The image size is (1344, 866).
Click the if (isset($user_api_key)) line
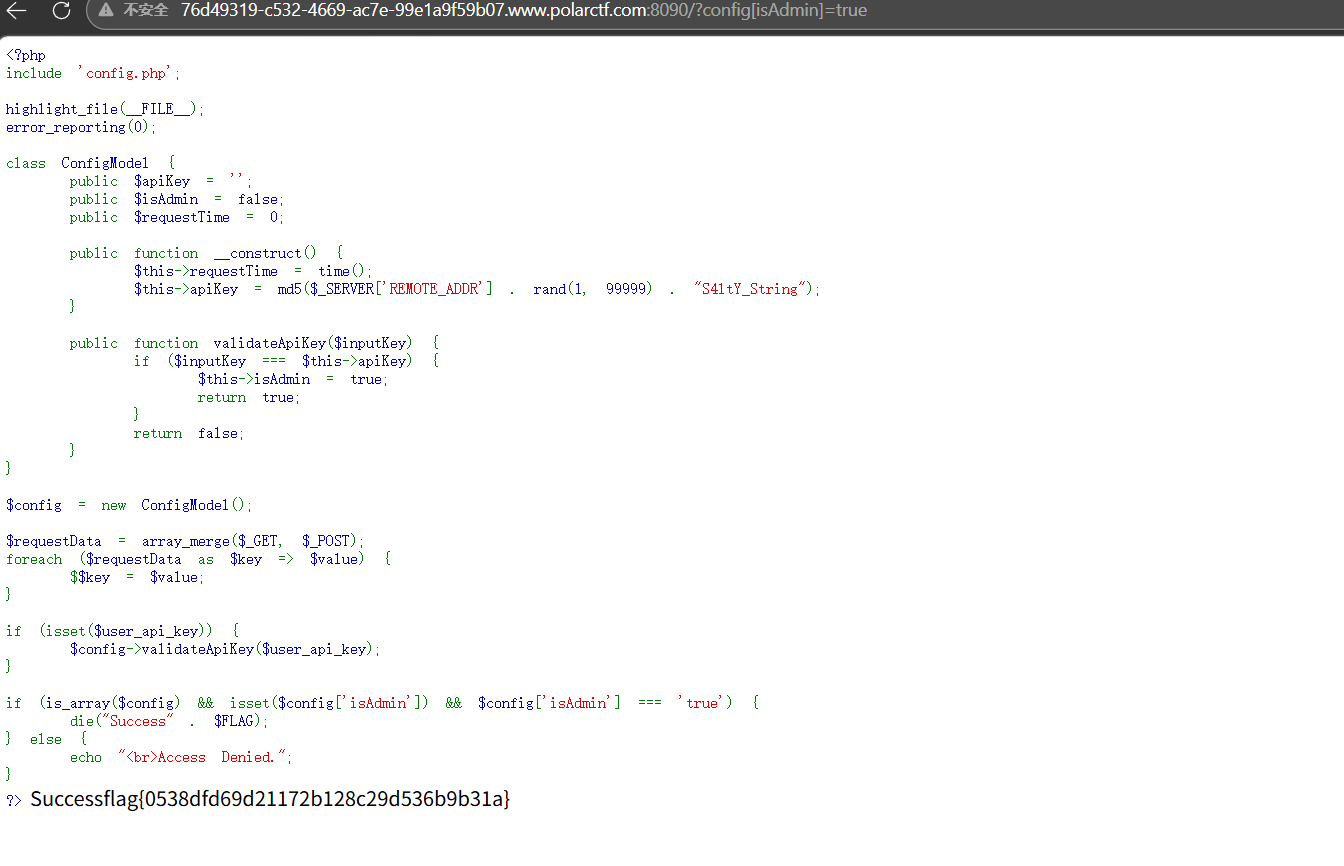(123, 631)
